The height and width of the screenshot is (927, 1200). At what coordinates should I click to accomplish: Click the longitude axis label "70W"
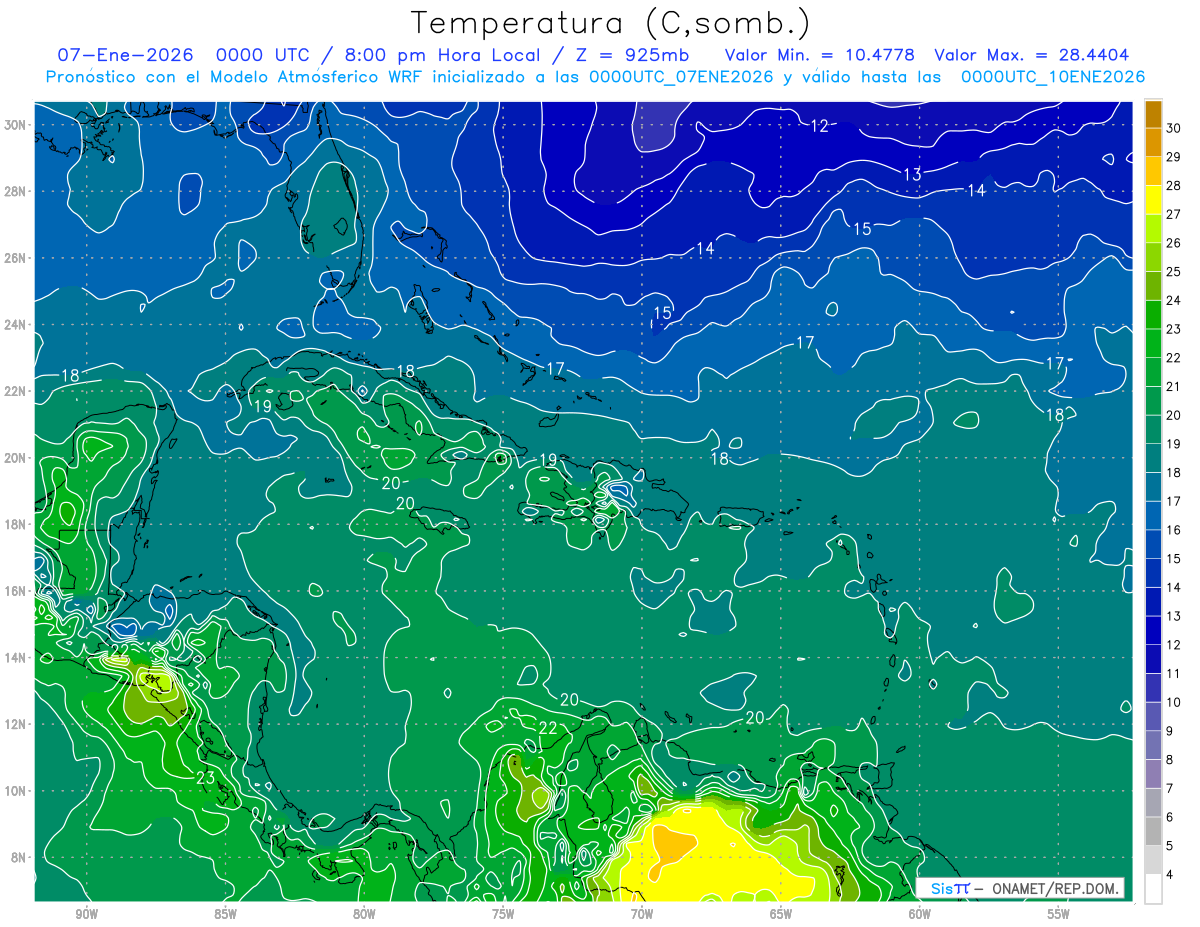pyautogui.click(x=642, y=914)
